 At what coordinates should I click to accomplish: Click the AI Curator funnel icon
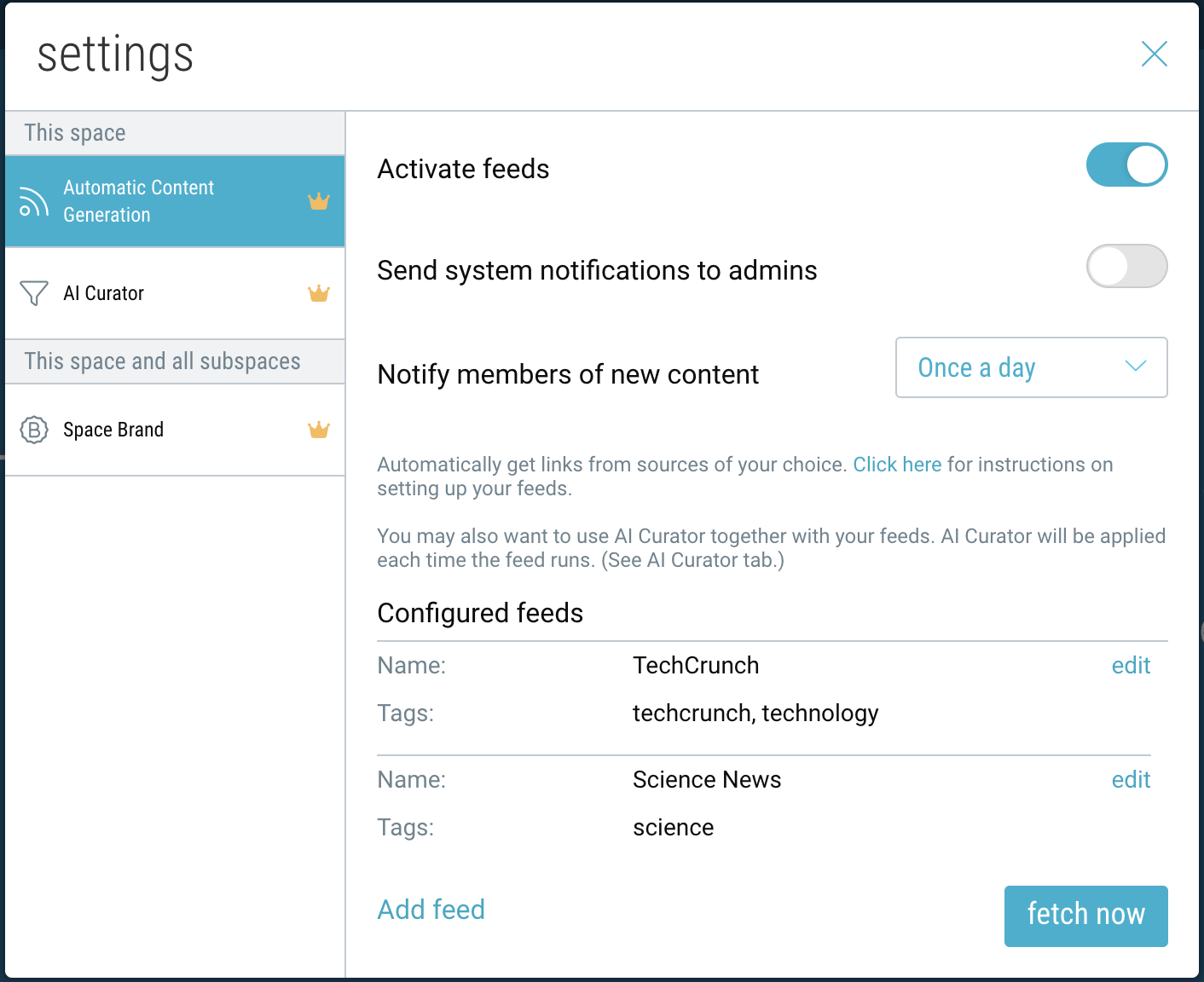33,293
